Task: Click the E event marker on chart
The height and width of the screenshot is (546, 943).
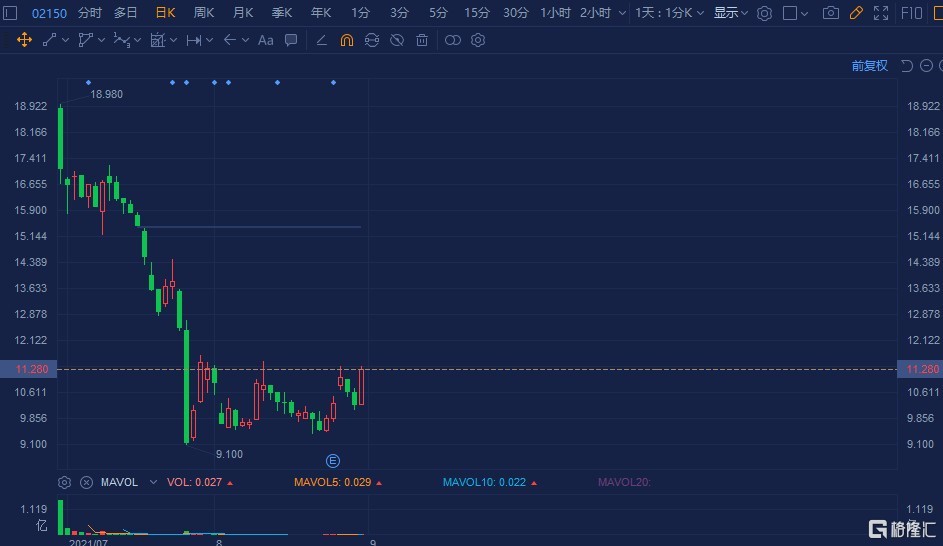Action: (333, 460)
